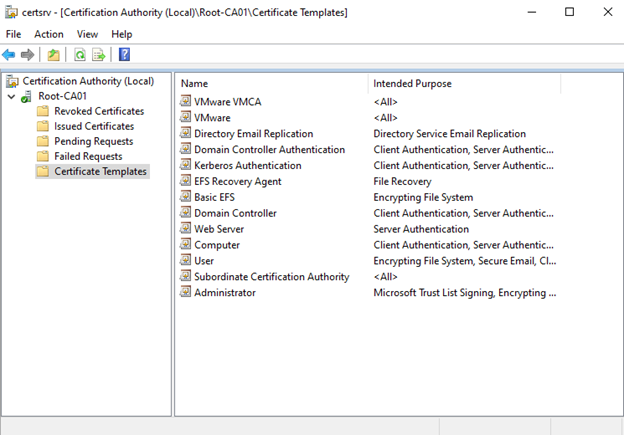The width and height of the screenshot is (624, 435).
Task: Open the View menu
Action: pyautogui.click(x=87, y=34)
